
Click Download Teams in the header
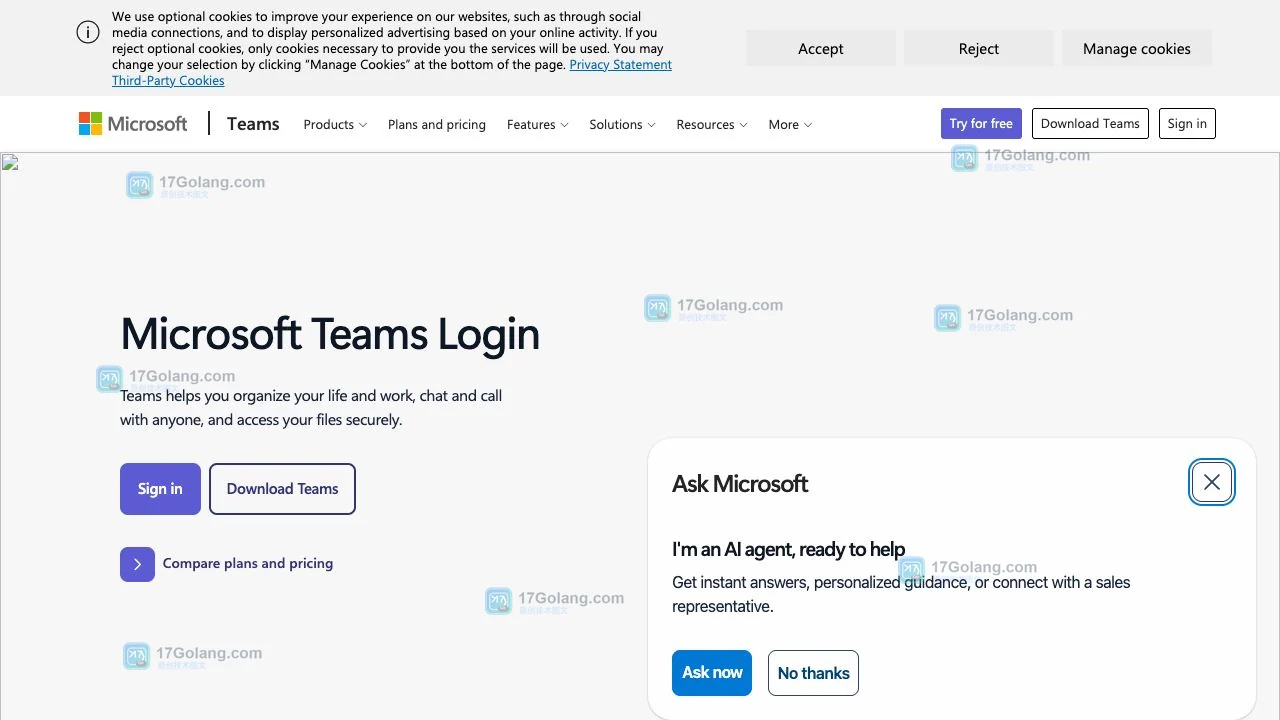(x=1090, y=124)
